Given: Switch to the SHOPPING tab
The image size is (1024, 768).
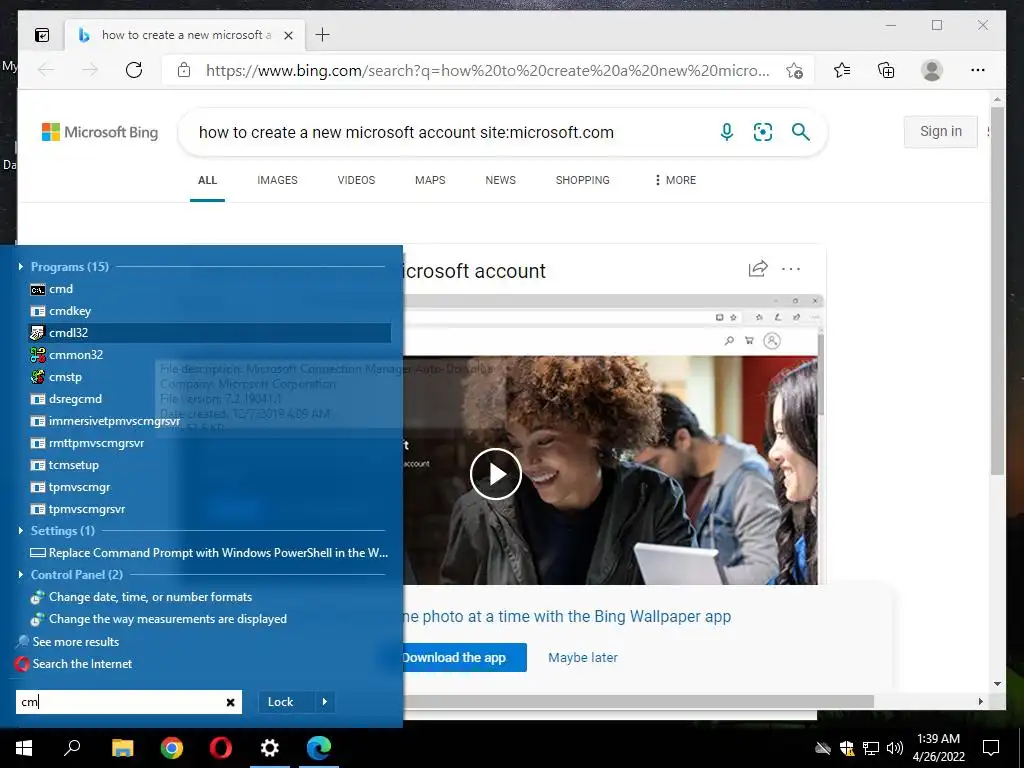Looking at the screenshot, I should pos(583,180).
